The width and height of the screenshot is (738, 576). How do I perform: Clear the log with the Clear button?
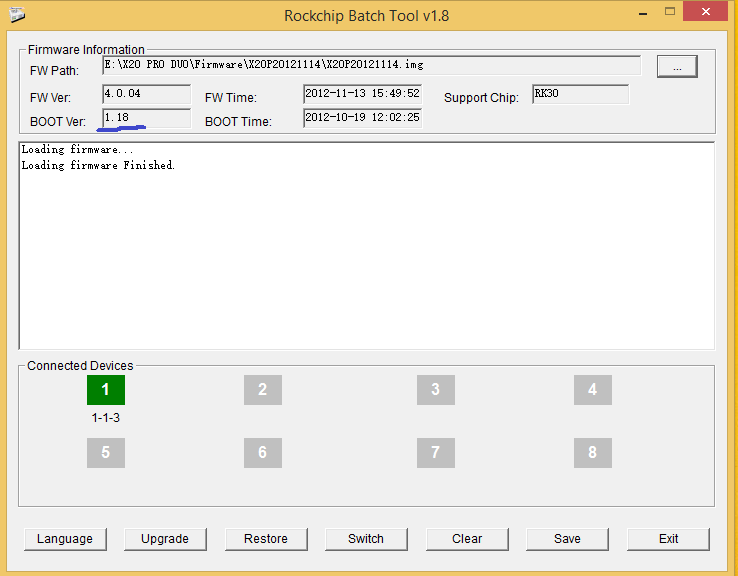467,539
